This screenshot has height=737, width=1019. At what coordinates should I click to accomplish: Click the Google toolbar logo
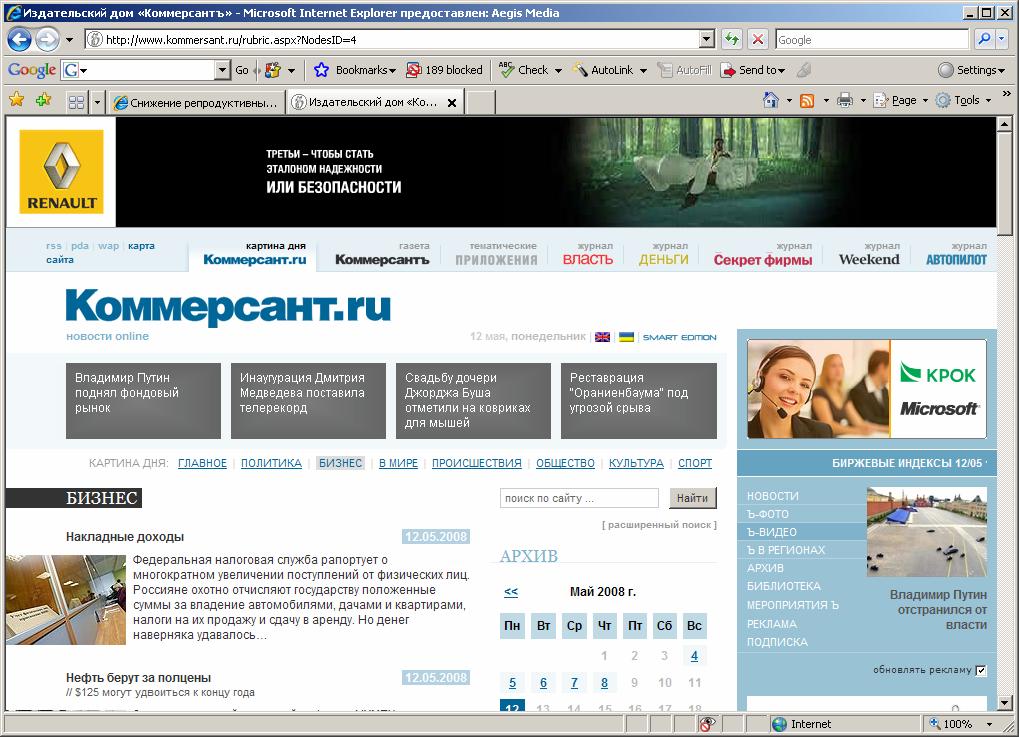click(x=31, y=70)
